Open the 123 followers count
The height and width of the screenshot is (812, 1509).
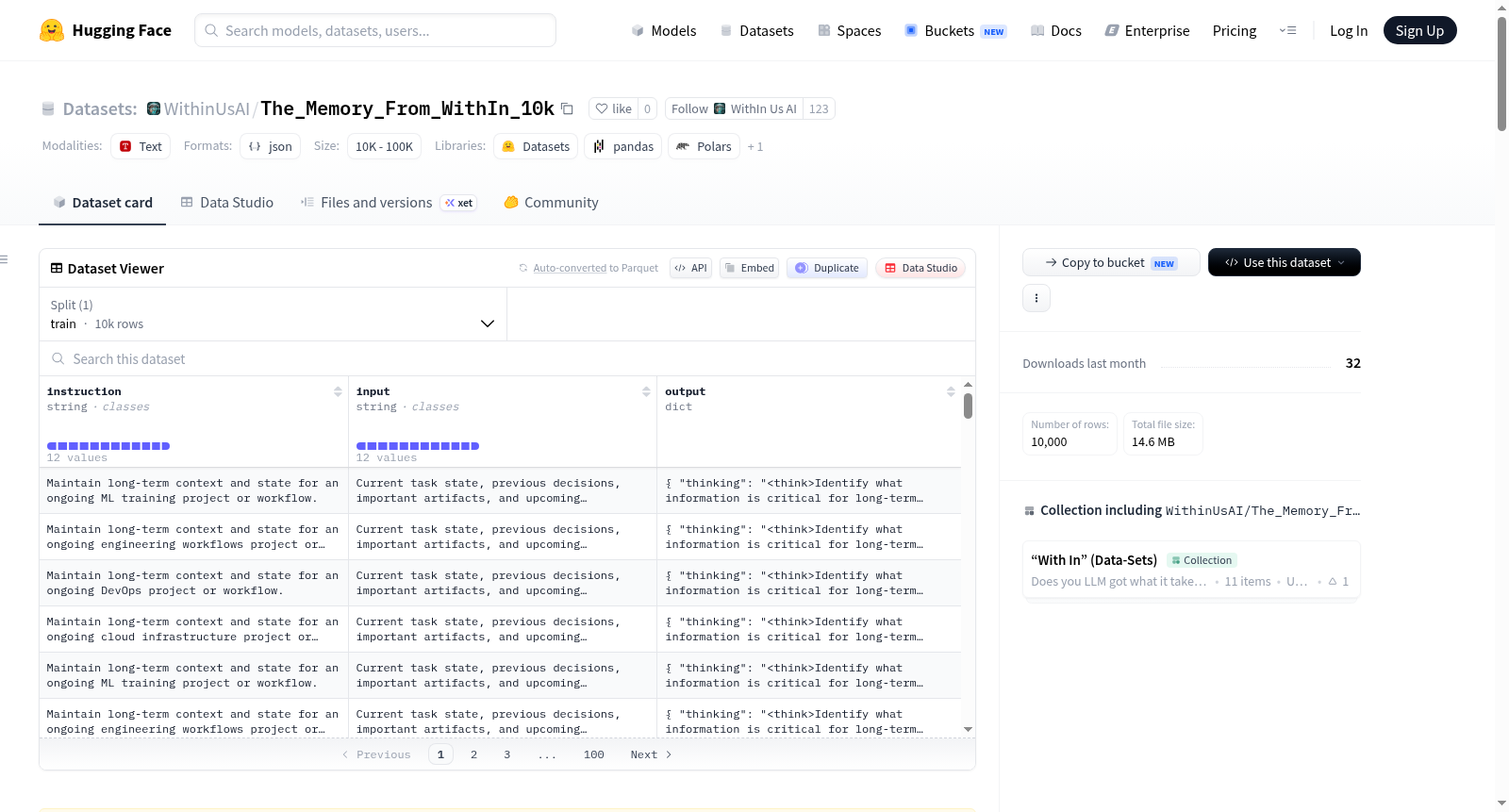click(819, 108)
